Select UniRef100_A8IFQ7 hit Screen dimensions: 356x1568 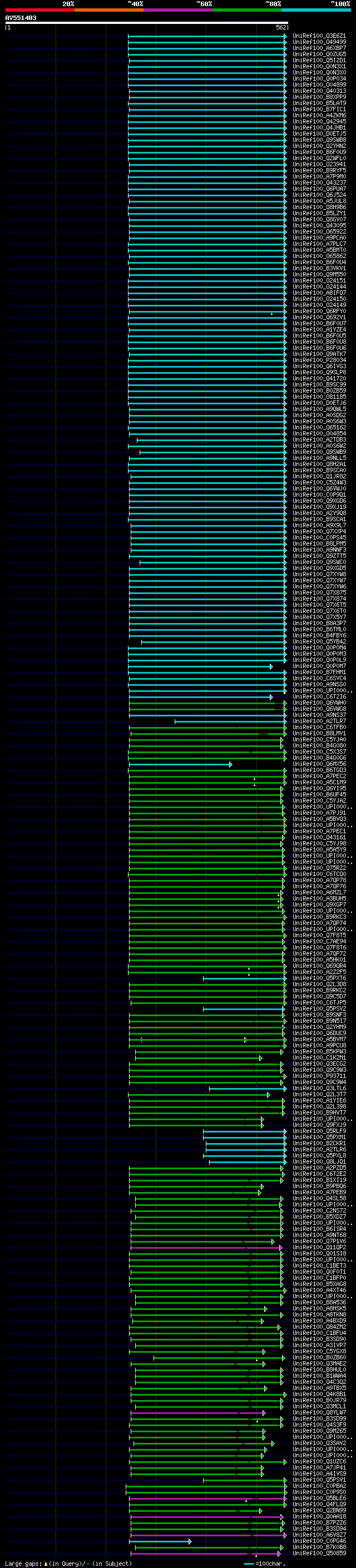click(x=319, y=292)
